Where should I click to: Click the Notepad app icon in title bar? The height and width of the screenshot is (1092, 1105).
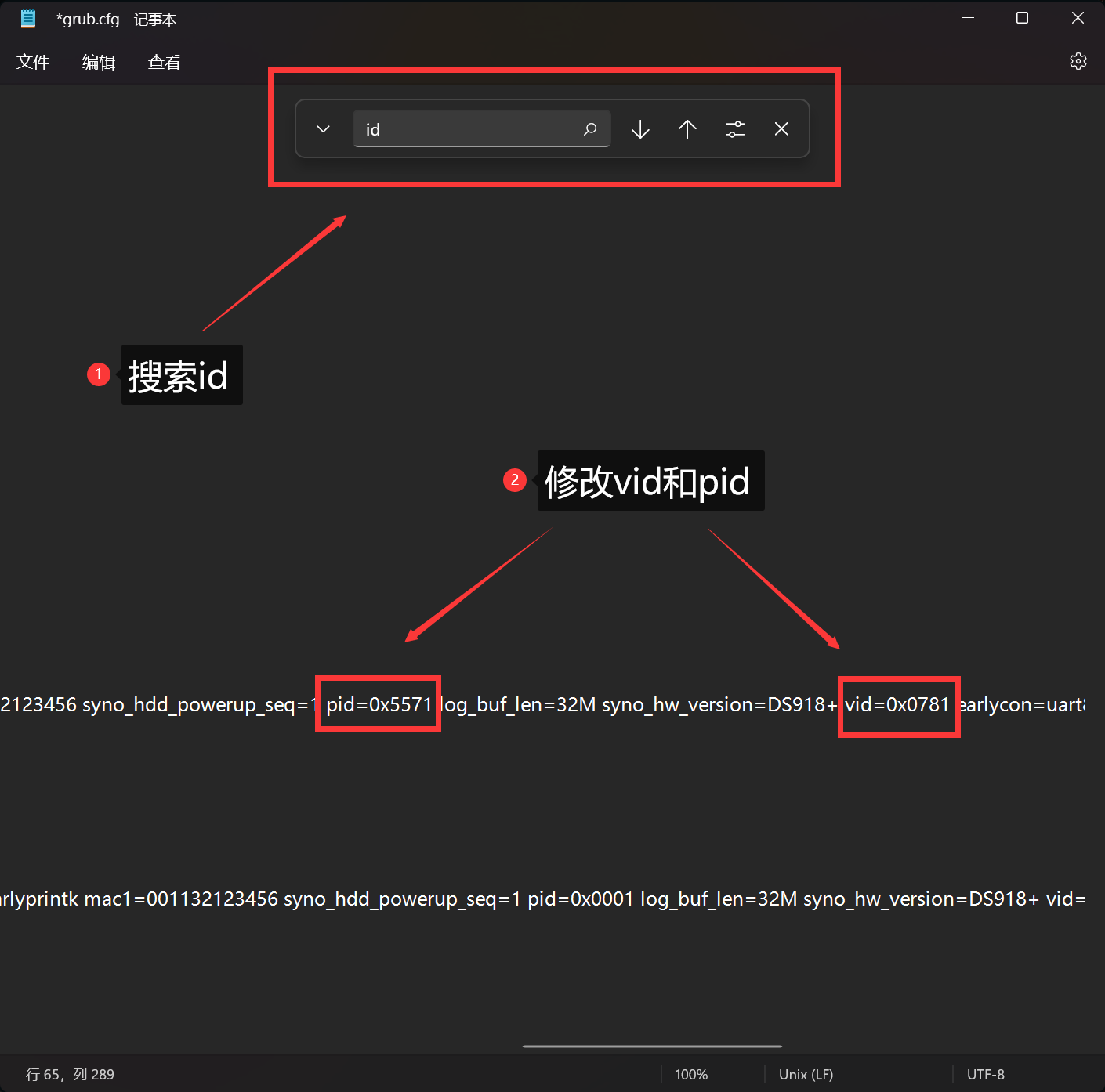[x=28, y=19]
